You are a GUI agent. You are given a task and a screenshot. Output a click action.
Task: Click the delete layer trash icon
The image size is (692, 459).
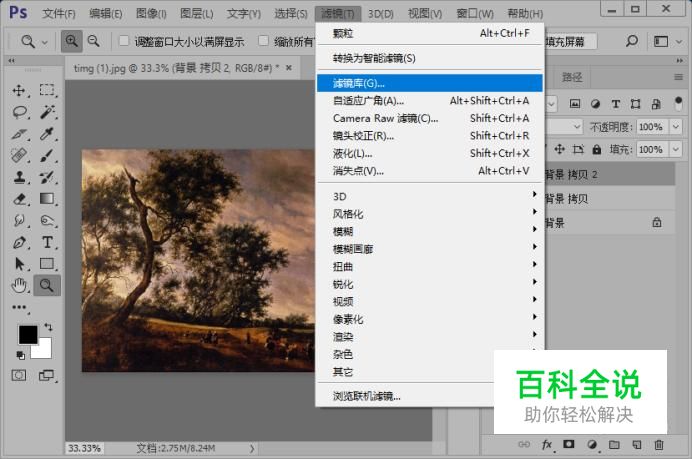pyautogui.click(x=658, y=444)
